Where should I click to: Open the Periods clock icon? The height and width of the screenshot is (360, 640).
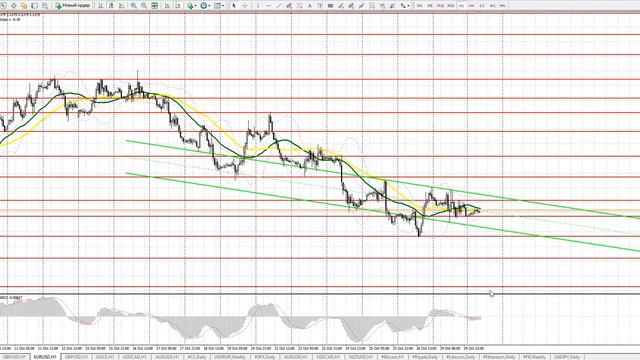tap(203, 6)
